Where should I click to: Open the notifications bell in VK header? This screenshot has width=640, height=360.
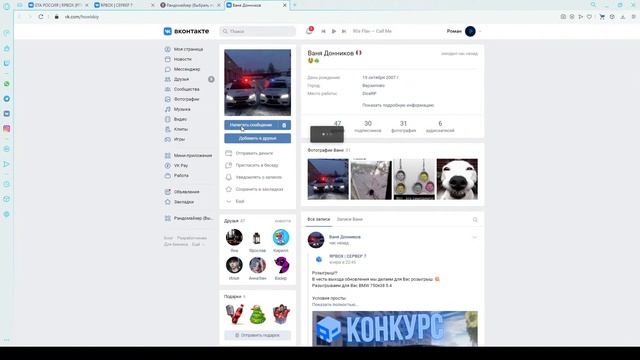tap(309, 31)
